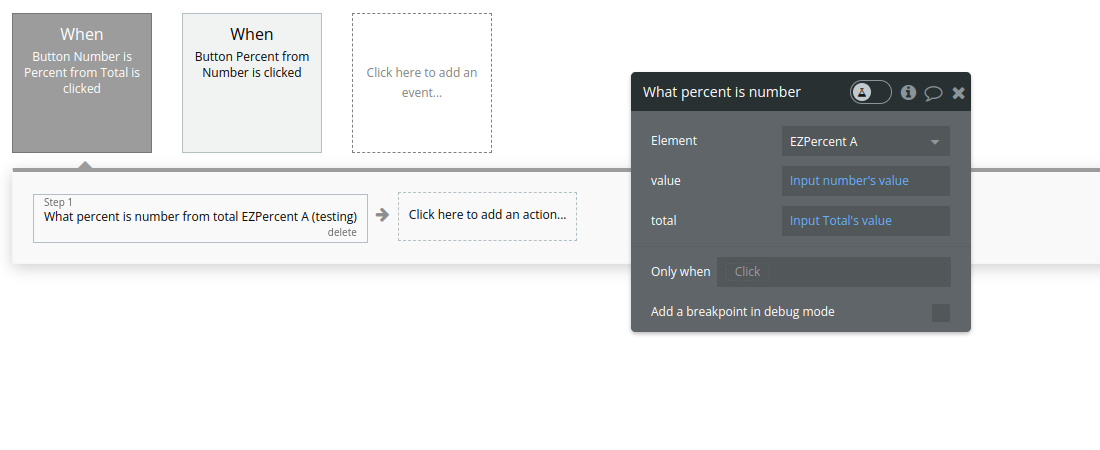Click the Element label in the panel
Screen dimensions: 1100x450
coord(674,141)
